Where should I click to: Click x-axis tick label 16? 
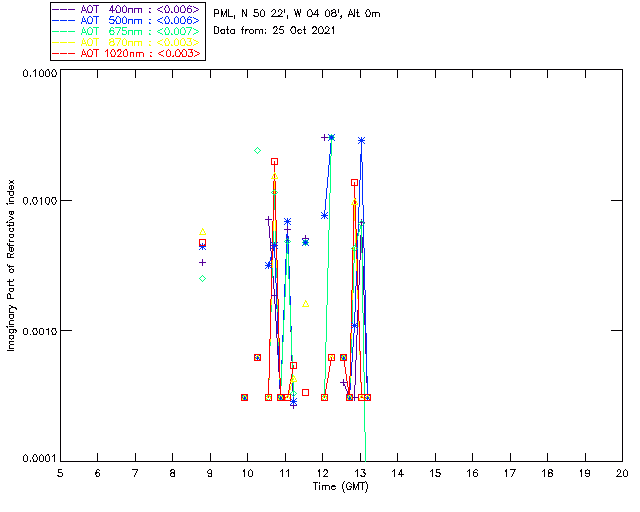(473, 473)
